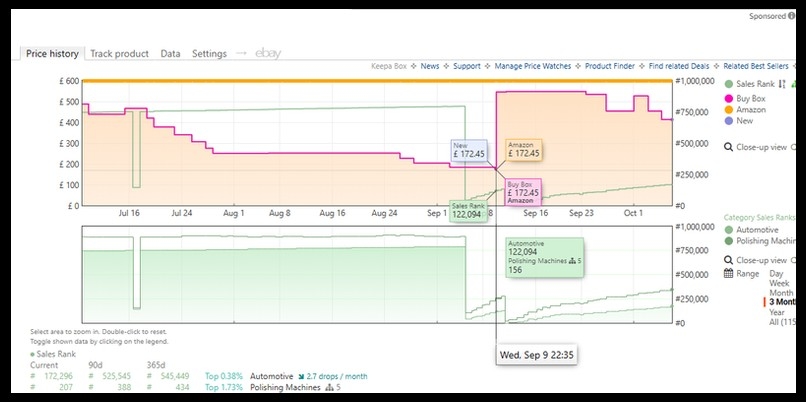Open the Data tab
The image size is (806, 402).
point(170,53)
